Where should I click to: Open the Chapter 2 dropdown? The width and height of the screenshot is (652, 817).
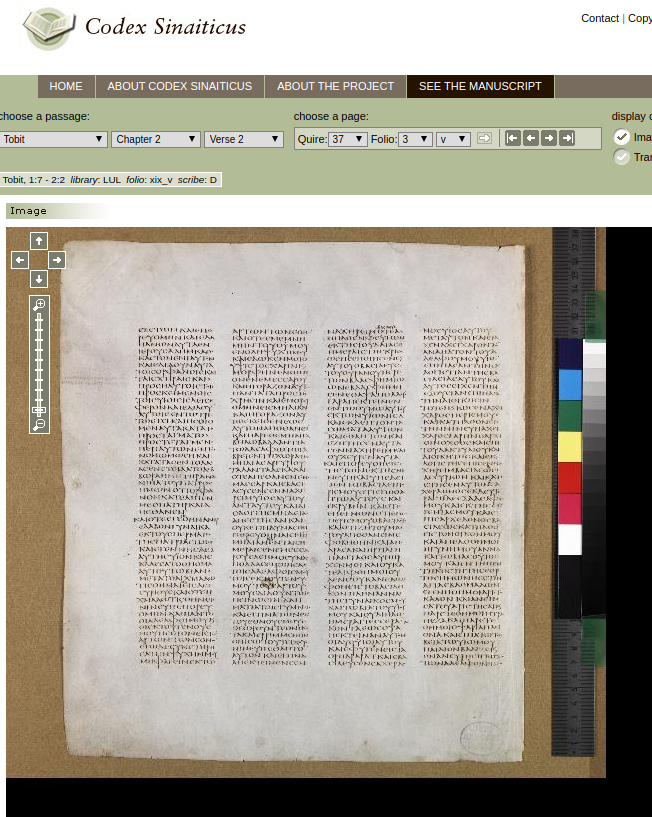(x=155, y=139)
